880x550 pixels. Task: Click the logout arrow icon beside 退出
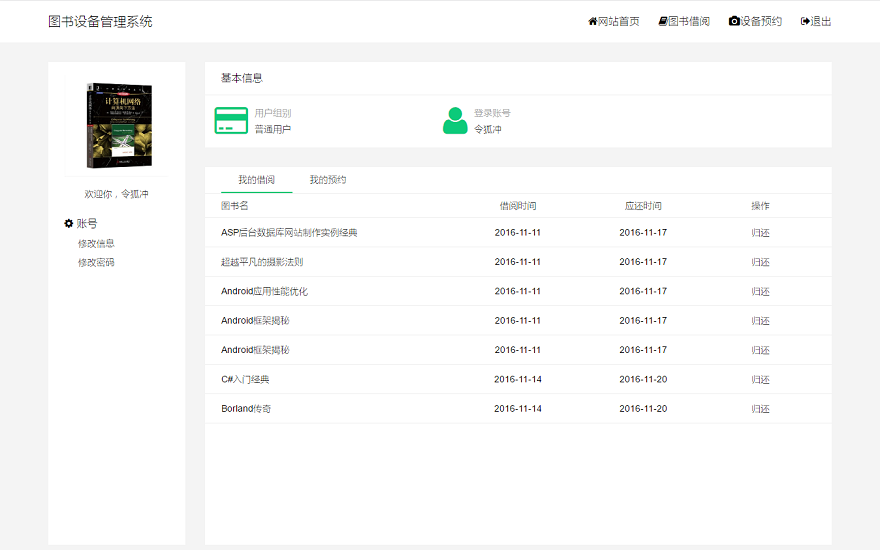coord(805,21)
